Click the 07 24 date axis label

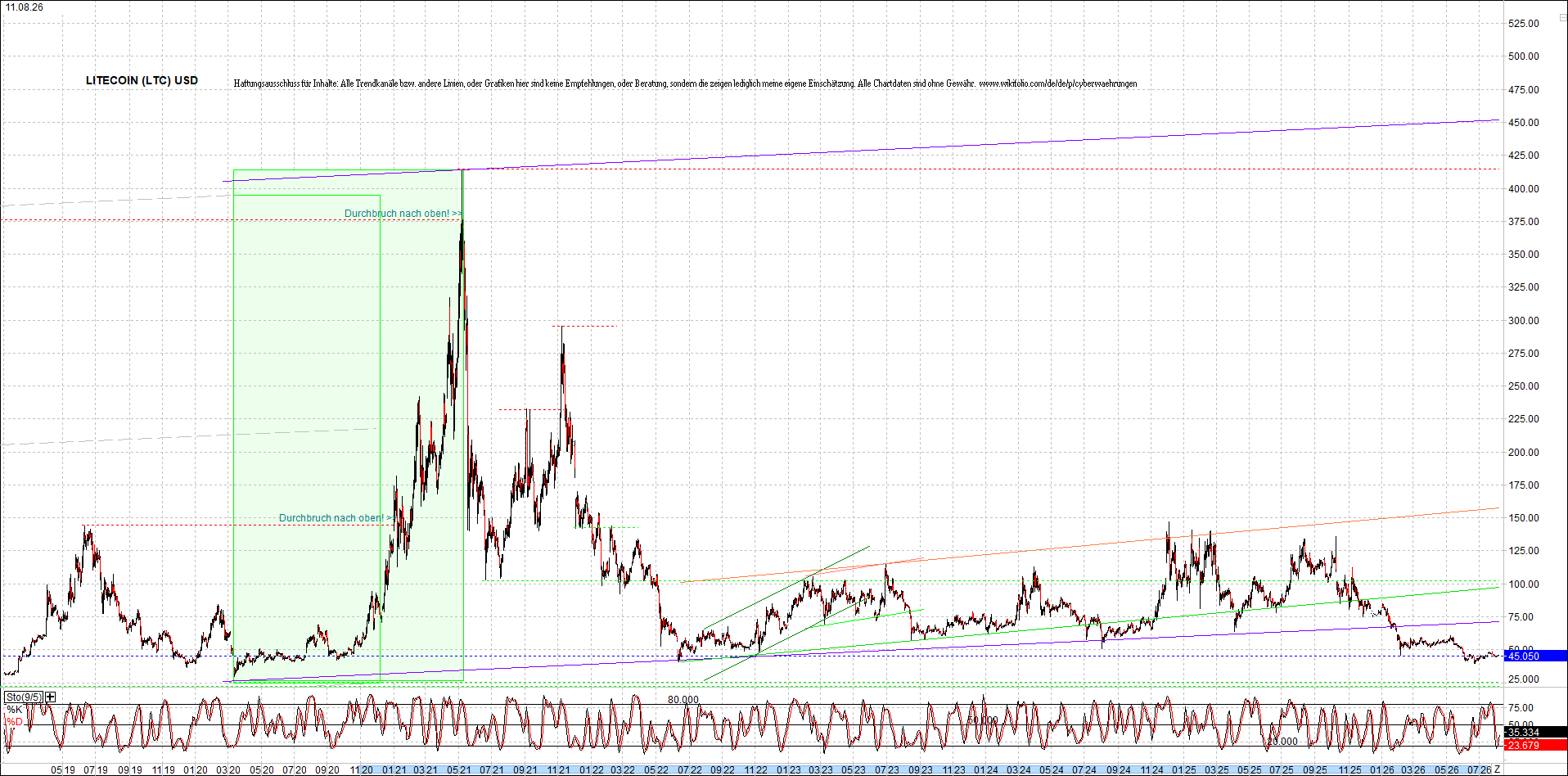click(x=1084, y=770)
